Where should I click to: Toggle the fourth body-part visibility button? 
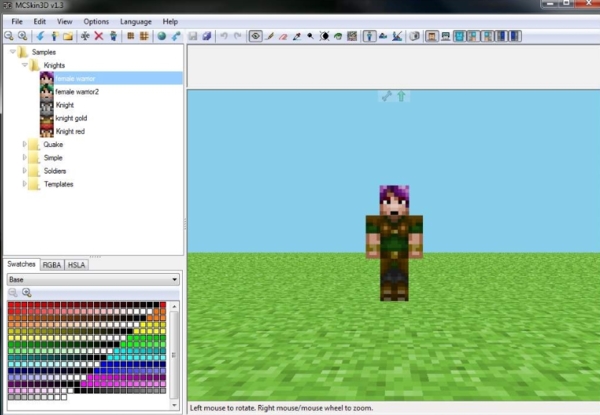(501, 36)
